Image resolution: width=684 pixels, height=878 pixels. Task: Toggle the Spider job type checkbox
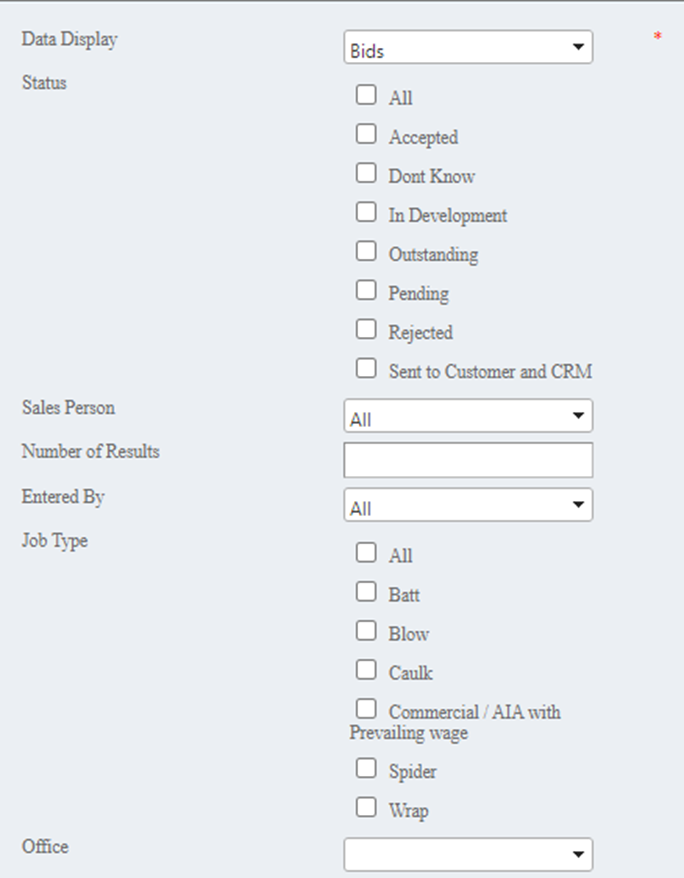(367, 769)
